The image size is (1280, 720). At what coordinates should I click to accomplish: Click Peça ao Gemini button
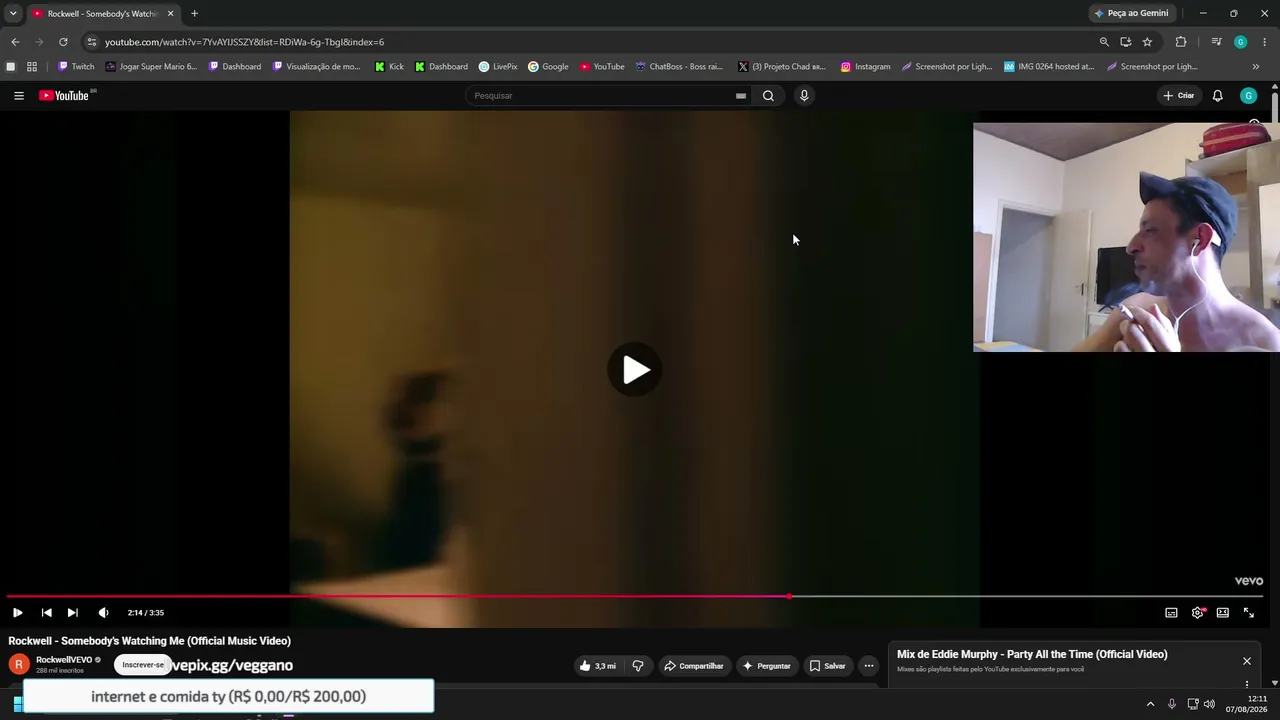click(x=1132, y=13)
